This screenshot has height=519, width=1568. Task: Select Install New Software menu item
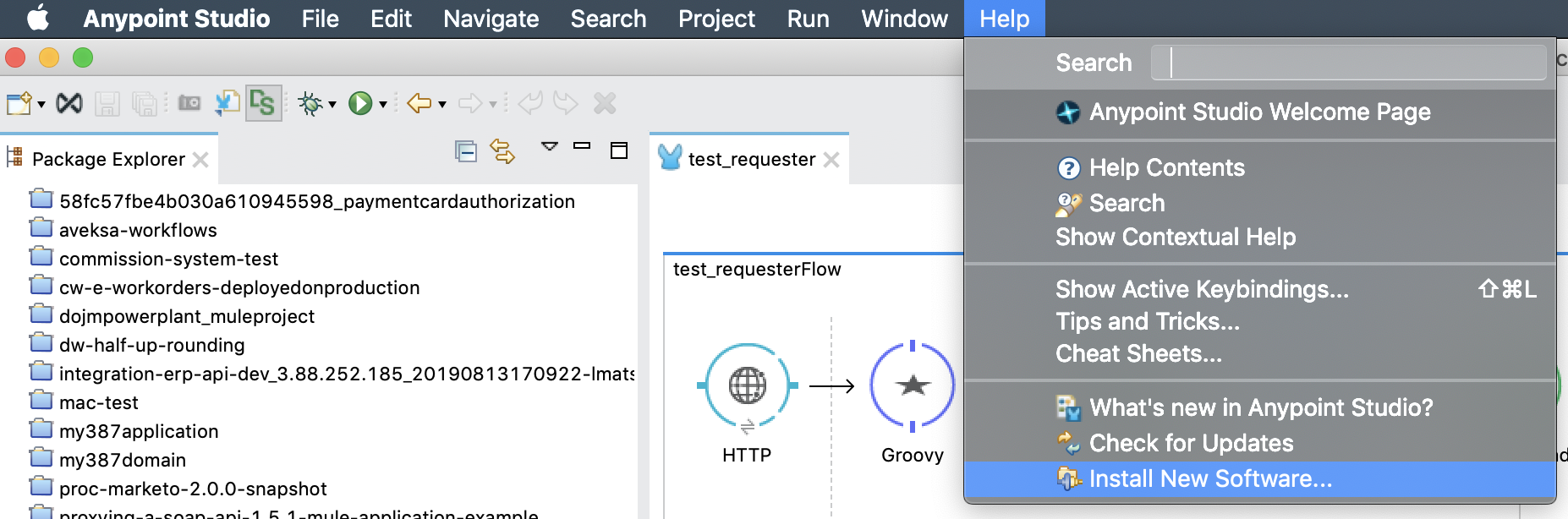click(x=1209, y=479)
